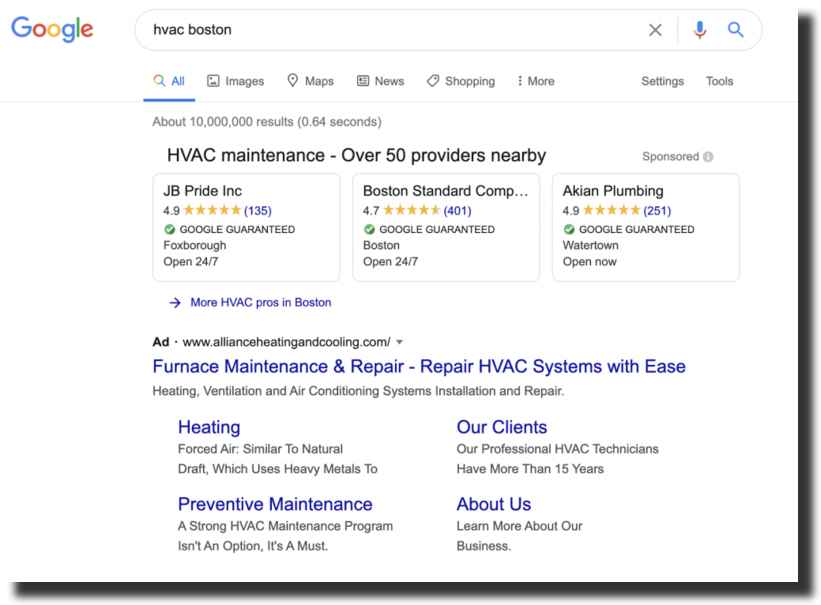Open the 'Furnace Maintenance & Repair' ad headline
This screenshot has height=605, width=821.
coord(419,366)
